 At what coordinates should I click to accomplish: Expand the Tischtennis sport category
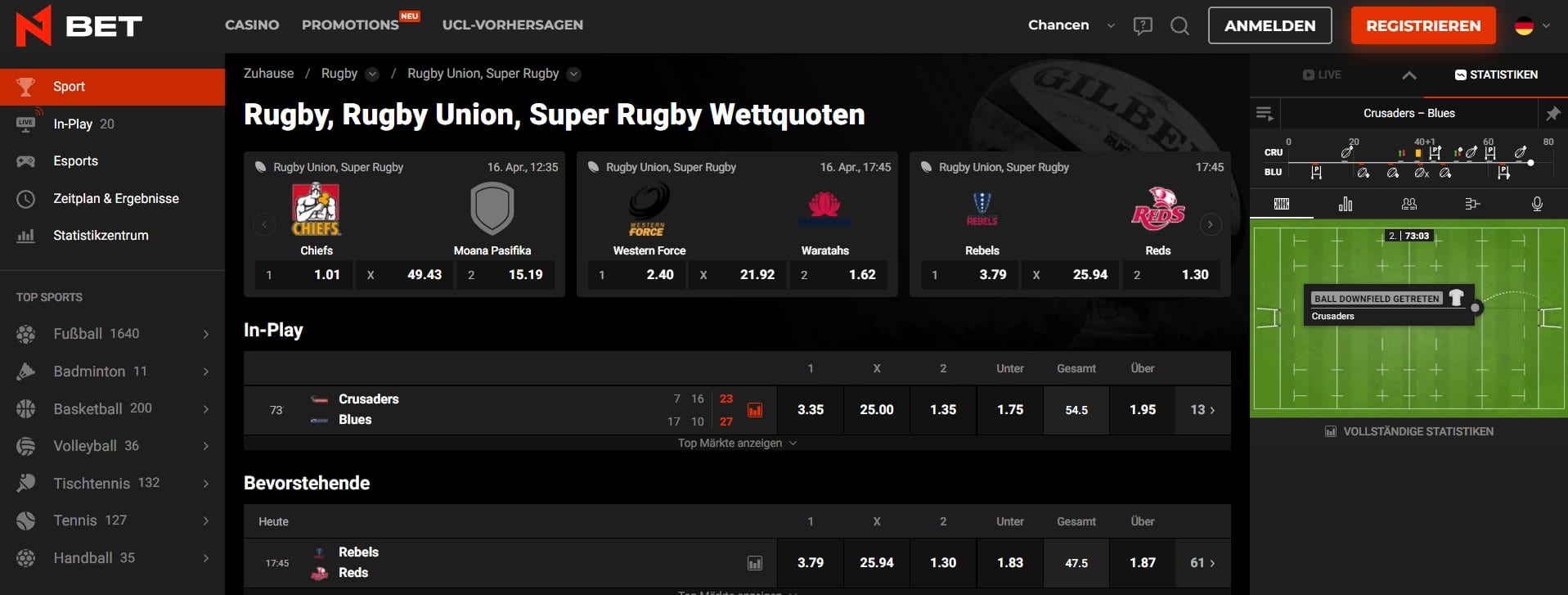coord(206,483)
